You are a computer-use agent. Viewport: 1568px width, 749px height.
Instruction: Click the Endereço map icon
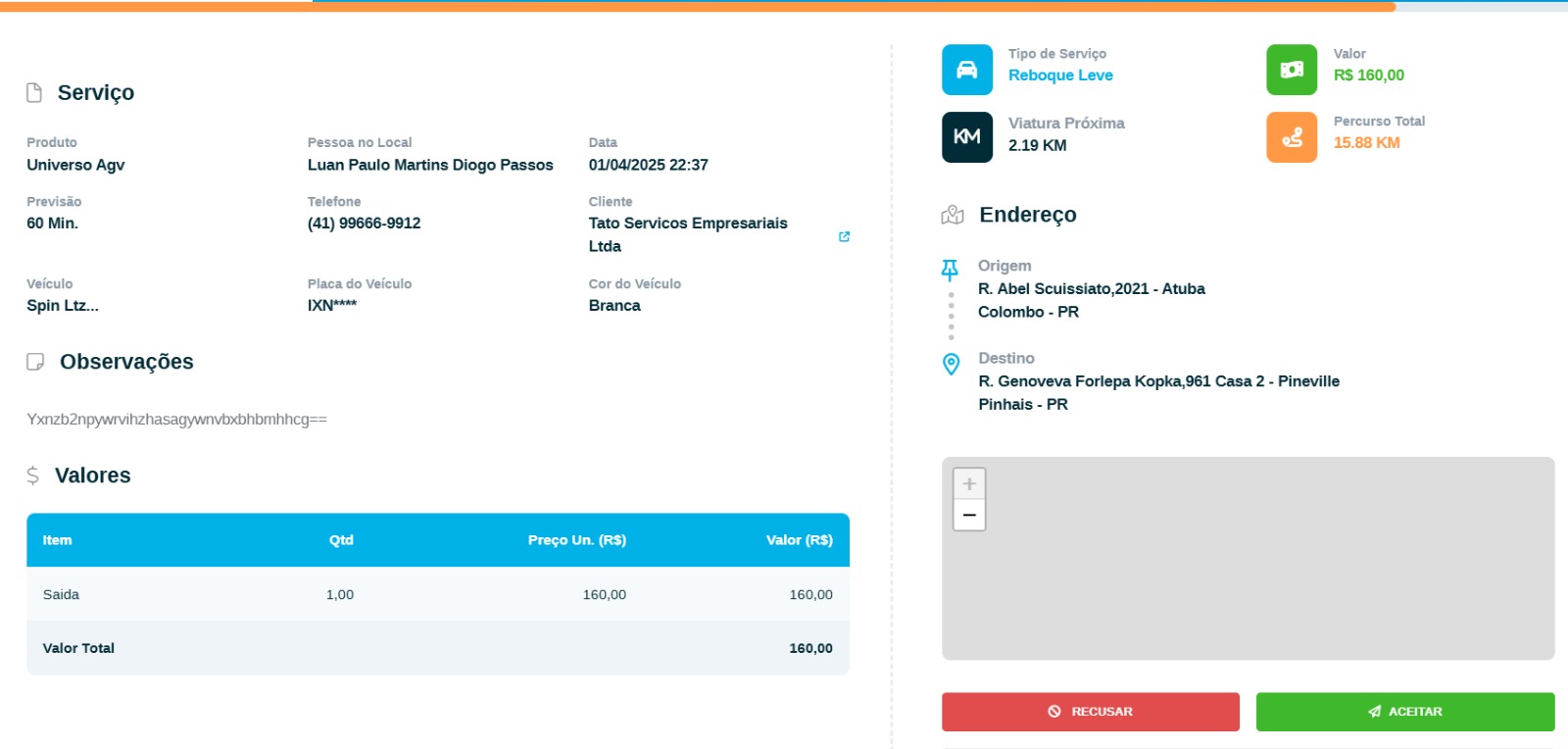tap(952, 215)
